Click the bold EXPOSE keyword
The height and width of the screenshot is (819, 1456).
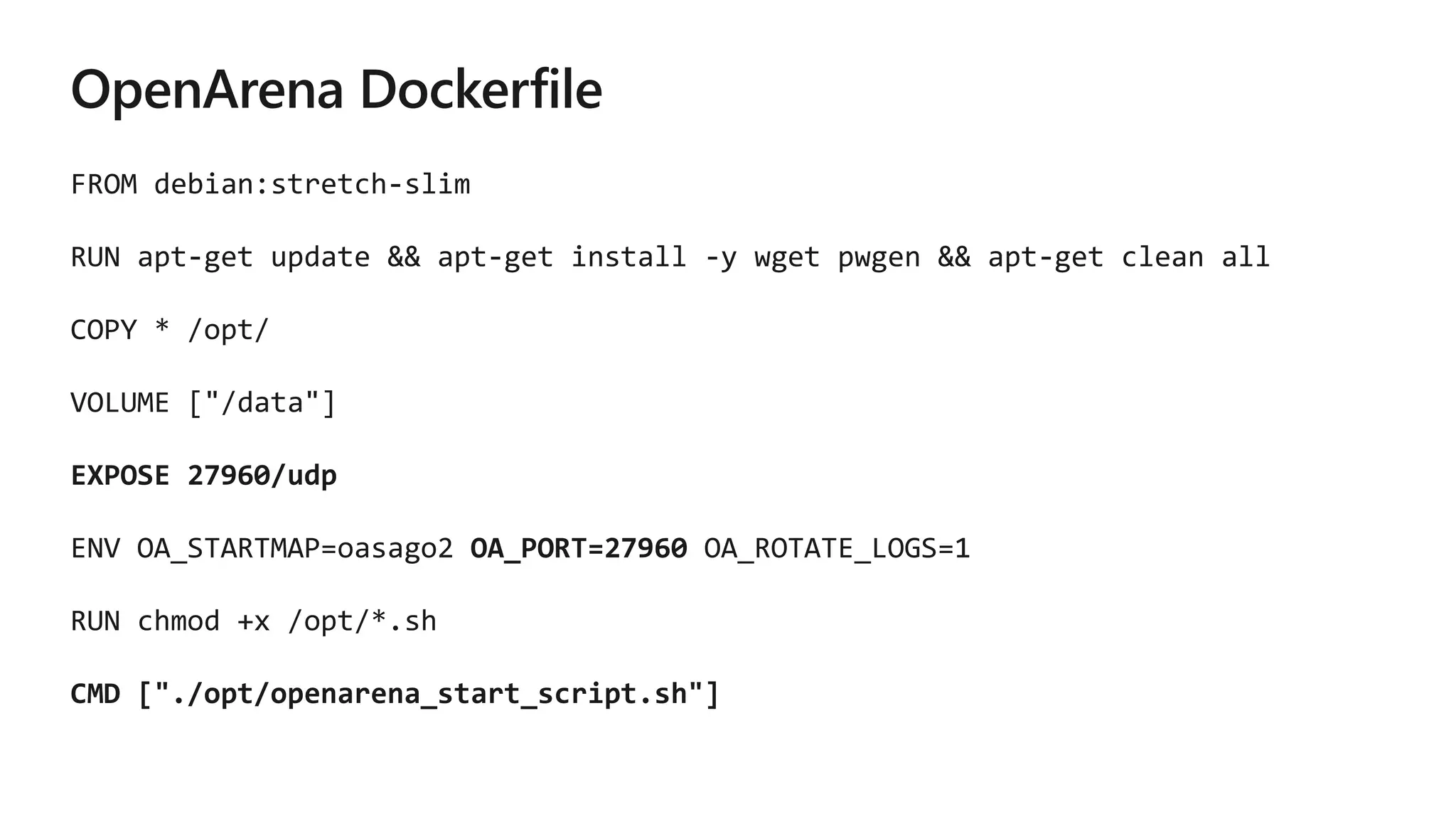point(120,476)
